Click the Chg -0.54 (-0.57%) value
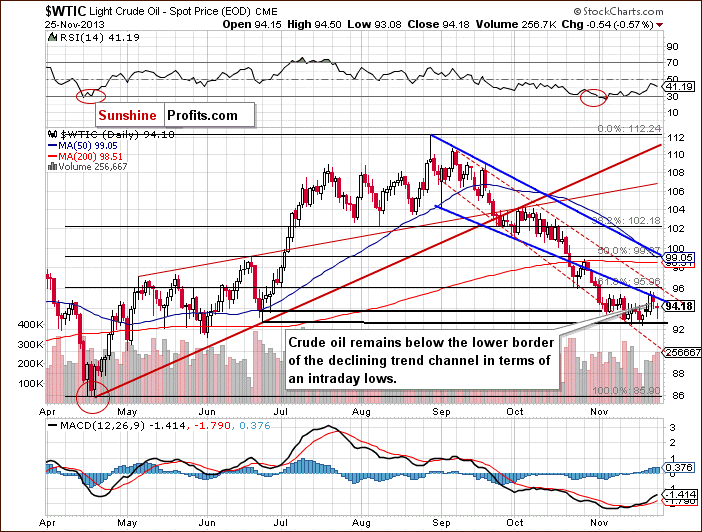This screenshot has height=532, width=702. [608, 25]
